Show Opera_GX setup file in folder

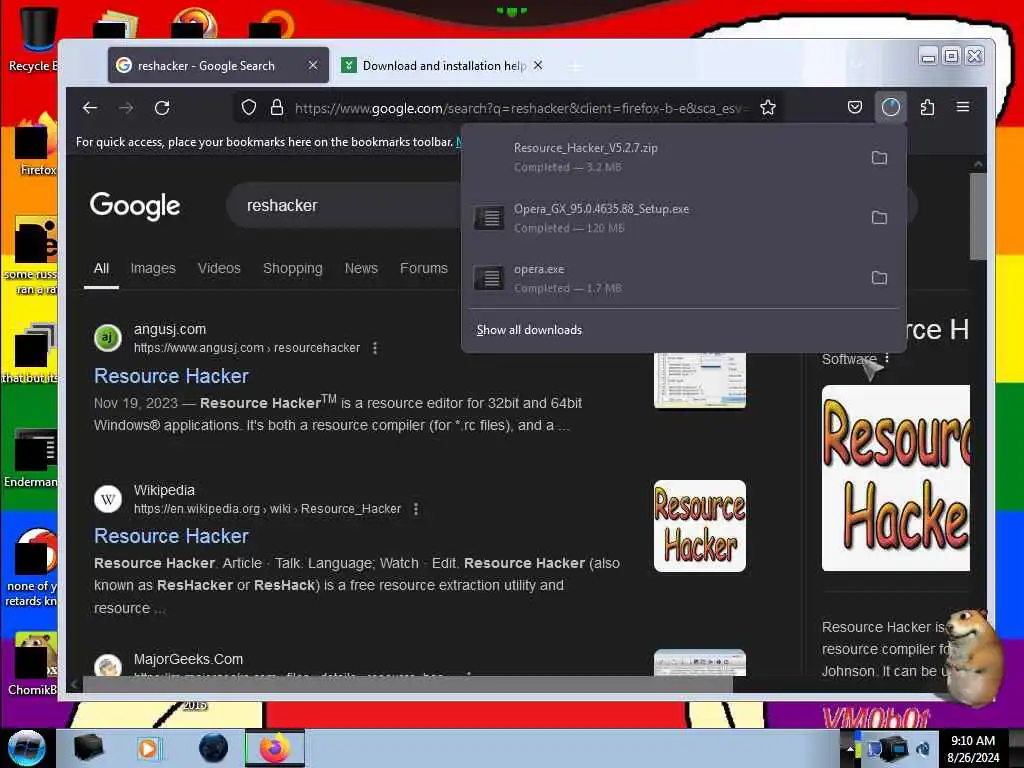coord(879,217)
